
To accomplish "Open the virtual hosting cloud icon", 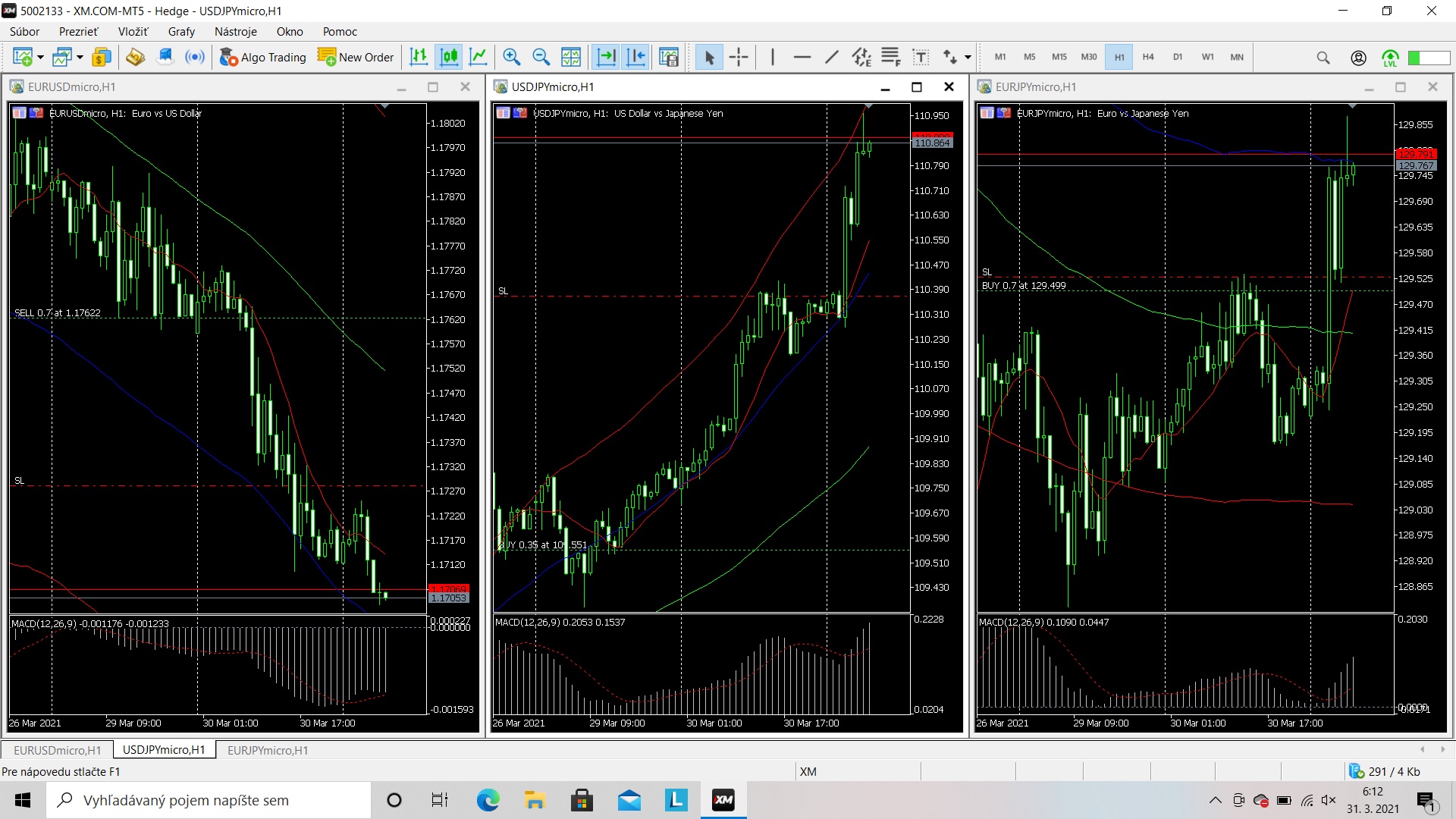I will (x=165, y=57).
